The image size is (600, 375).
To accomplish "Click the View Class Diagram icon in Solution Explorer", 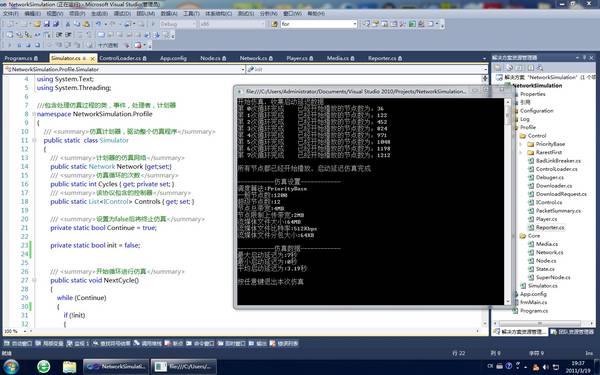I will [x=540, y=68].
